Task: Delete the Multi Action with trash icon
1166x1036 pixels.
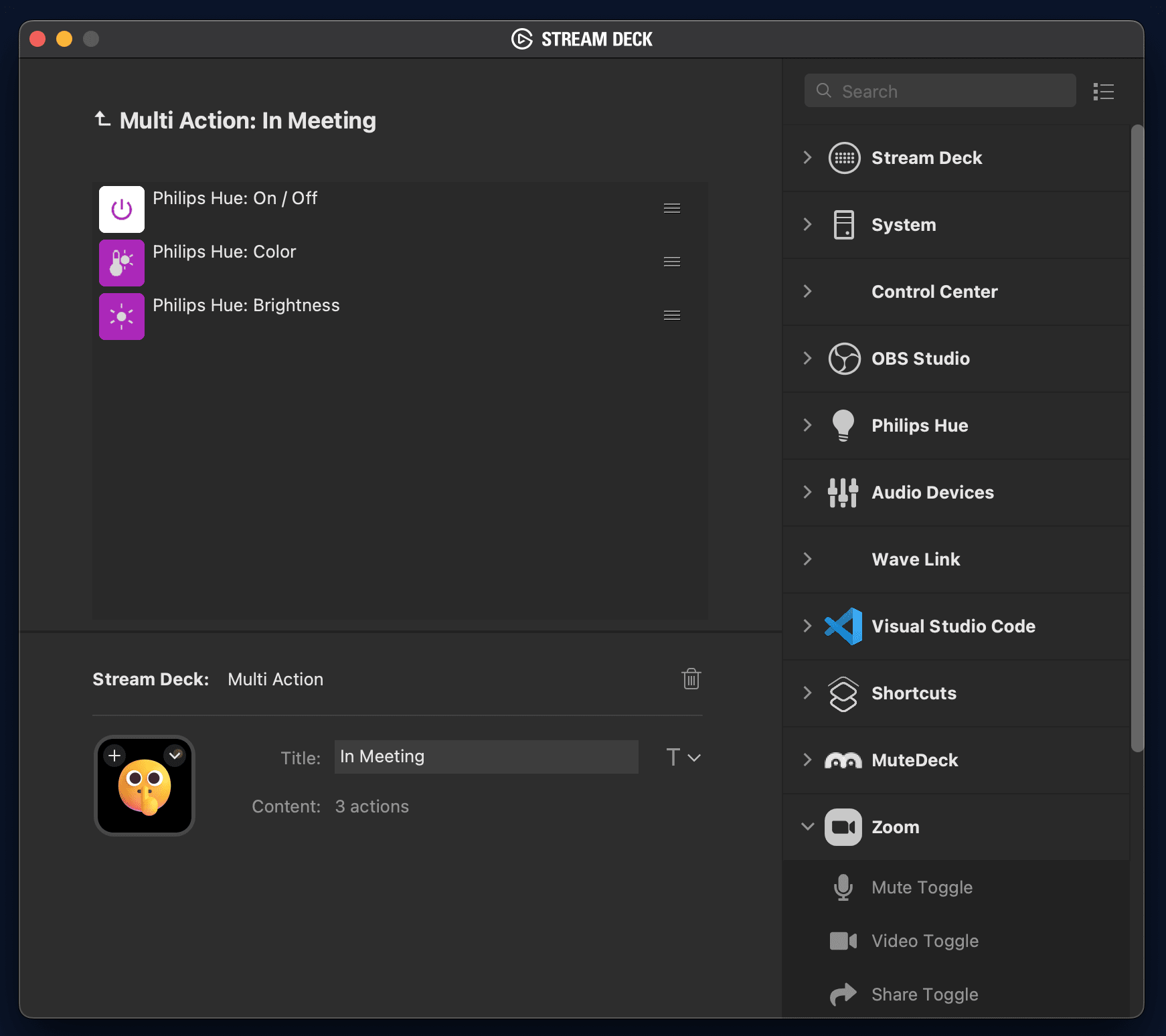Action: click(x=691, y=679)
